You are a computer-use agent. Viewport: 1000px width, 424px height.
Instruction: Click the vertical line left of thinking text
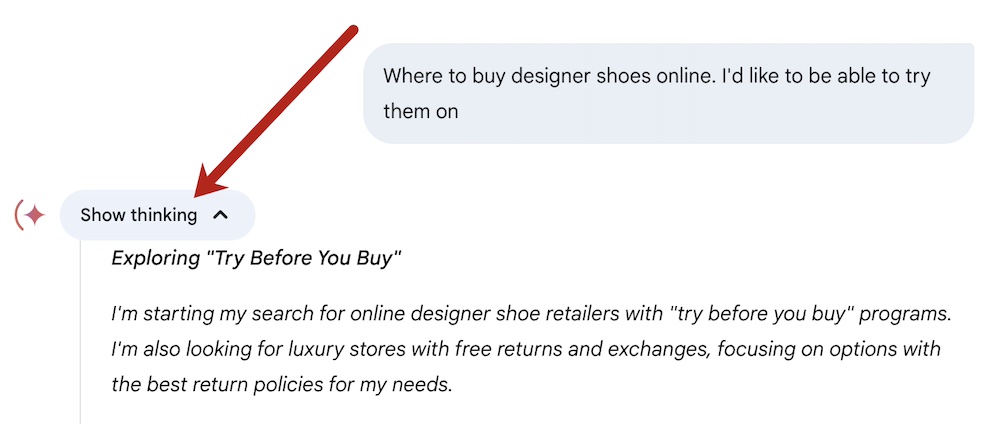pyautogui.click(x=80, y=330)
